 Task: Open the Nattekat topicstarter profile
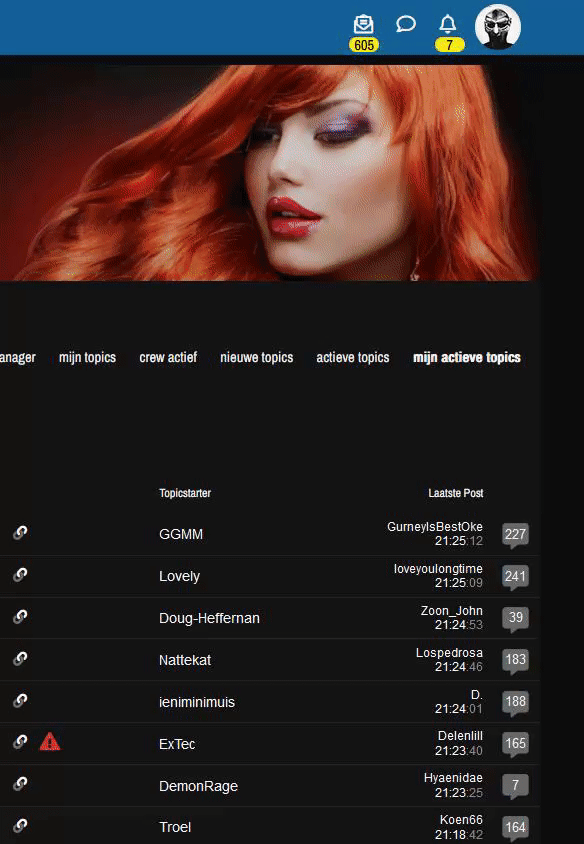pyautogui.click(x=185, y=660)
